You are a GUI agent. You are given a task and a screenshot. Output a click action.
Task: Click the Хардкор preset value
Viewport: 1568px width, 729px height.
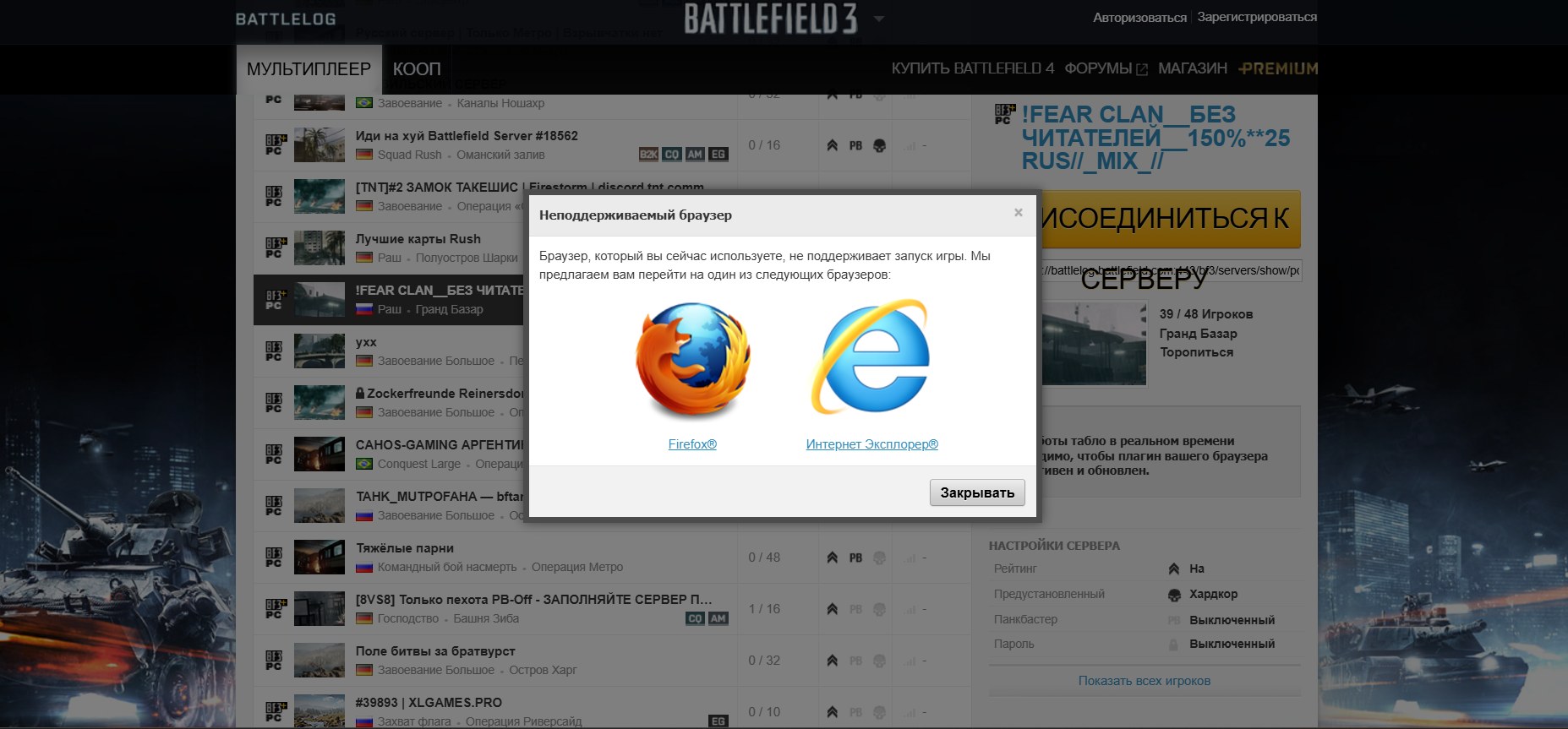click(1213, 594)
